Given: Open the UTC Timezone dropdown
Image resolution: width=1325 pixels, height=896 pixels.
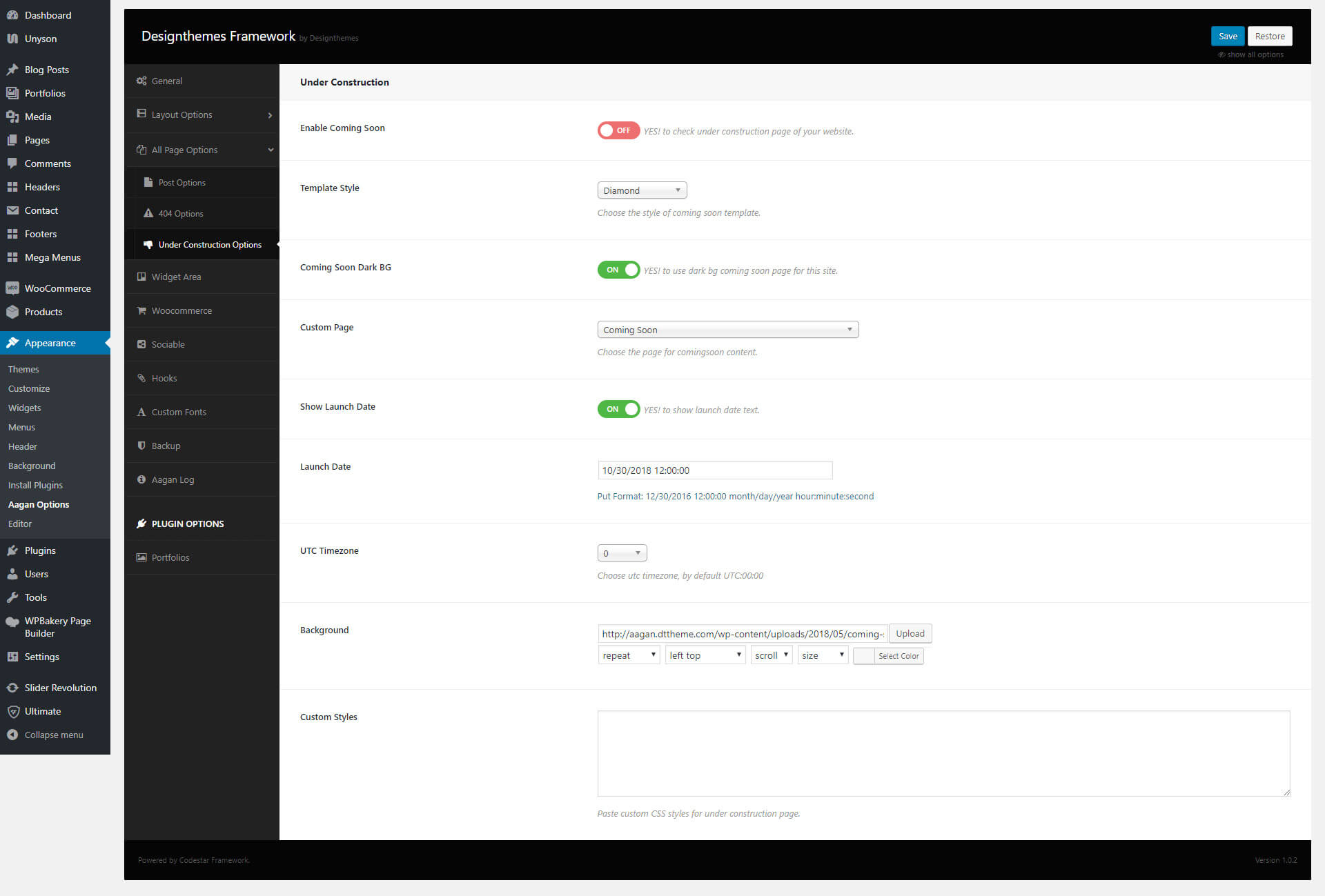Looking at the screenshot, I should (x=622, y=553).
